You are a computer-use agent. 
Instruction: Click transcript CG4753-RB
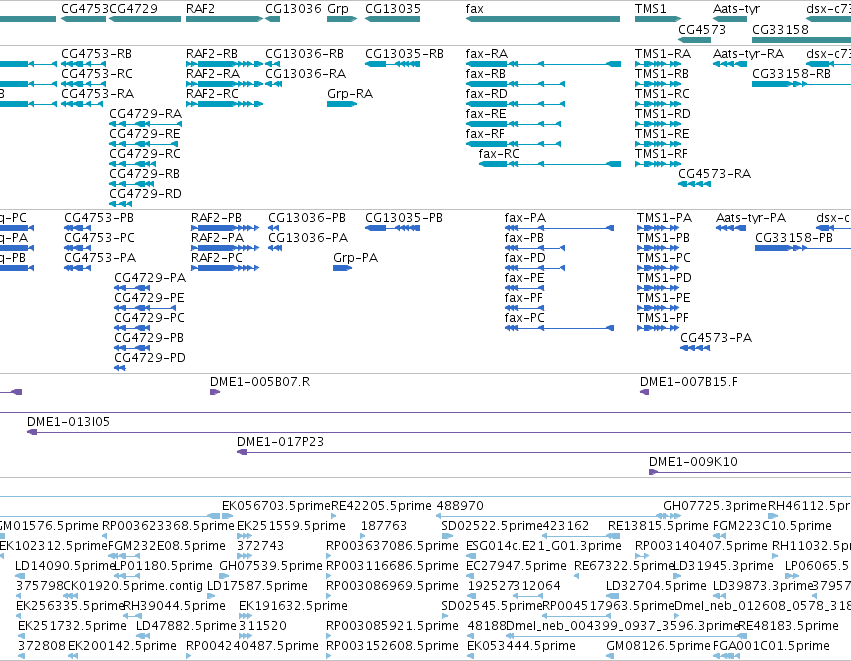point(97,54)
